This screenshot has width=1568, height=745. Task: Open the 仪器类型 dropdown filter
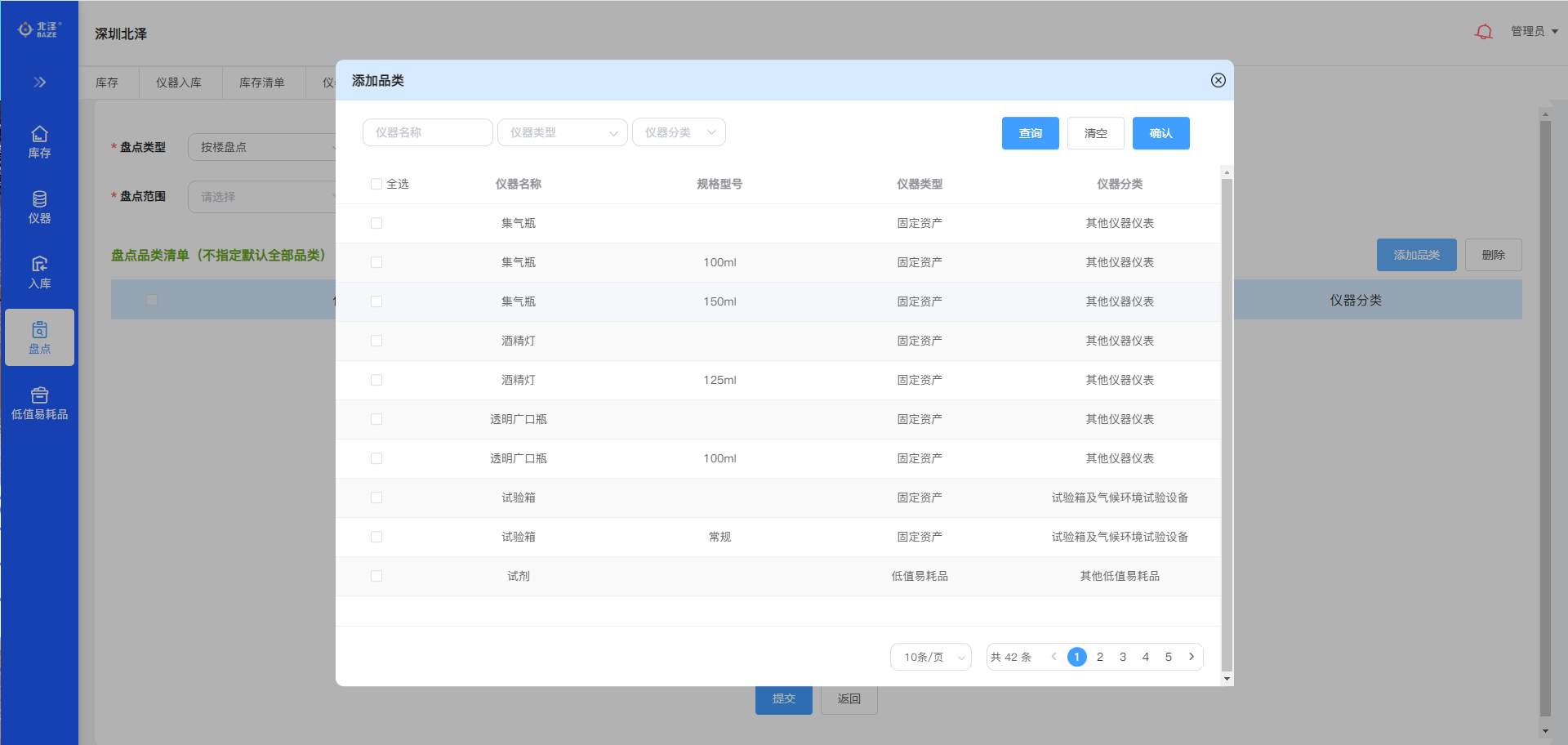[x=562, y=132]
